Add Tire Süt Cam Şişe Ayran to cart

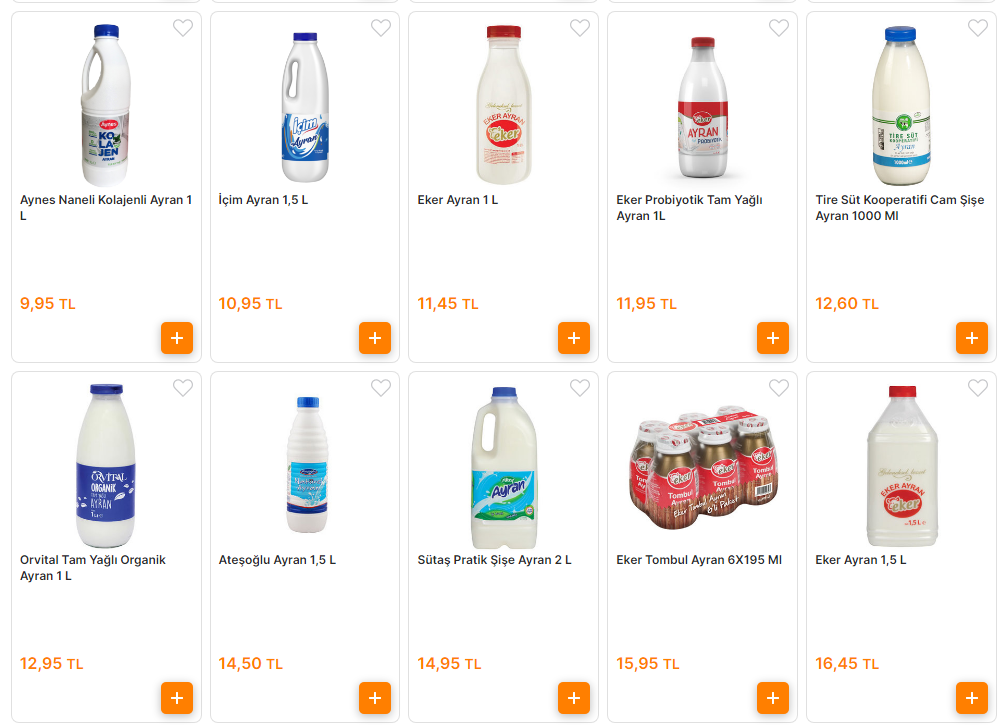click(971, 338)
